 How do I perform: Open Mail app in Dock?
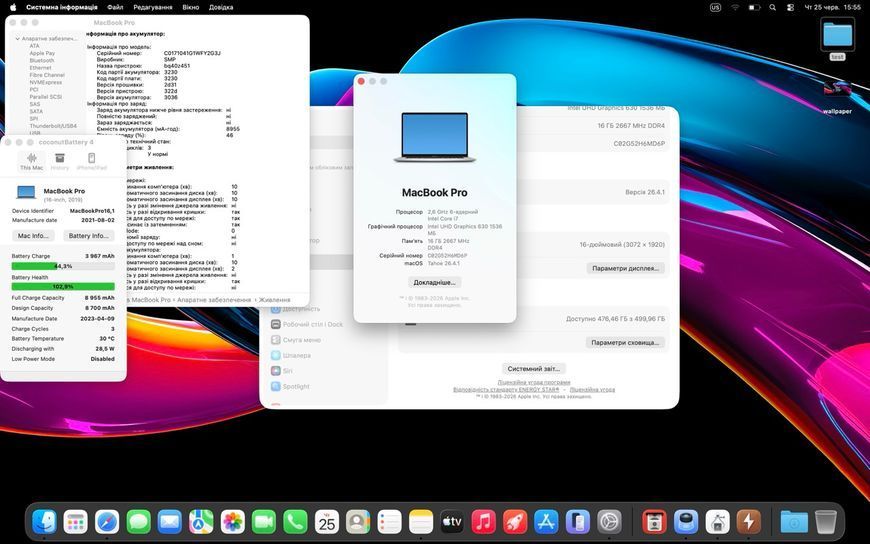tap(170, 522)
